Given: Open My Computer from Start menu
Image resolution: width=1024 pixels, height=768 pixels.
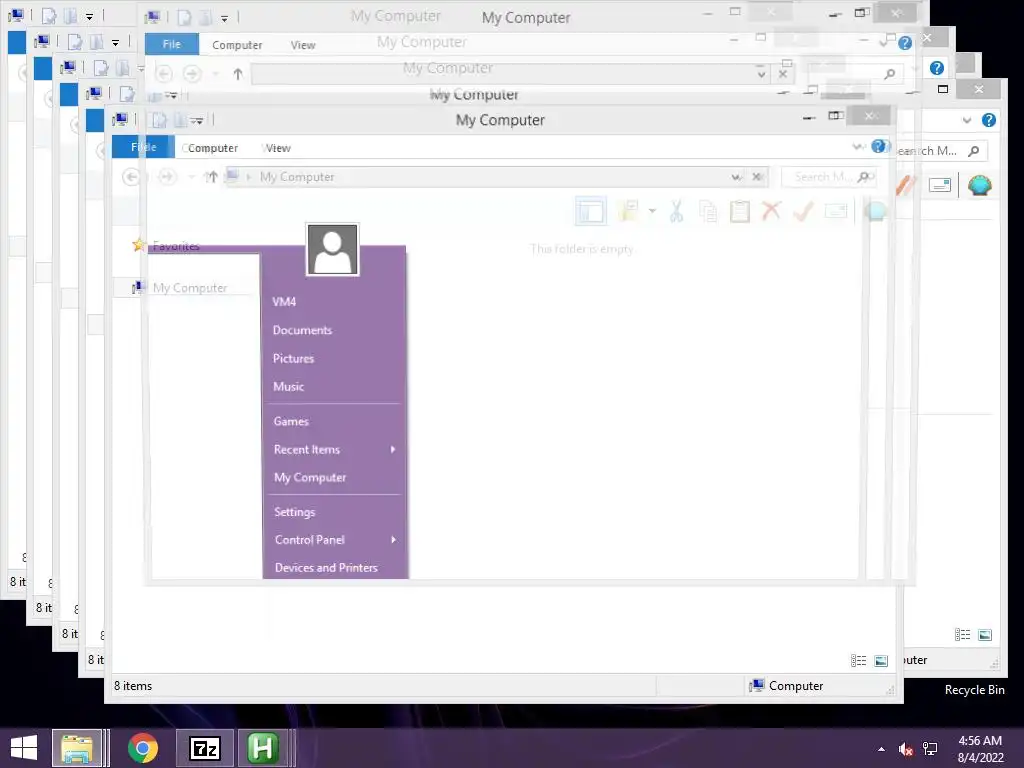Looking at the screenshot, I should [x=310, y=477].
